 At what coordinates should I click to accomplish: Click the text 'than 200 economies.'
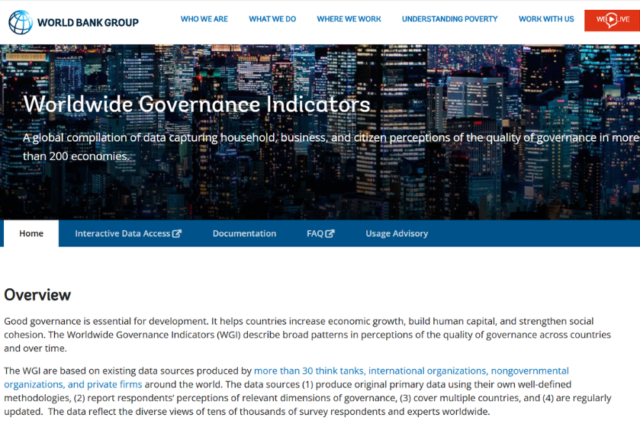[76, 156]
